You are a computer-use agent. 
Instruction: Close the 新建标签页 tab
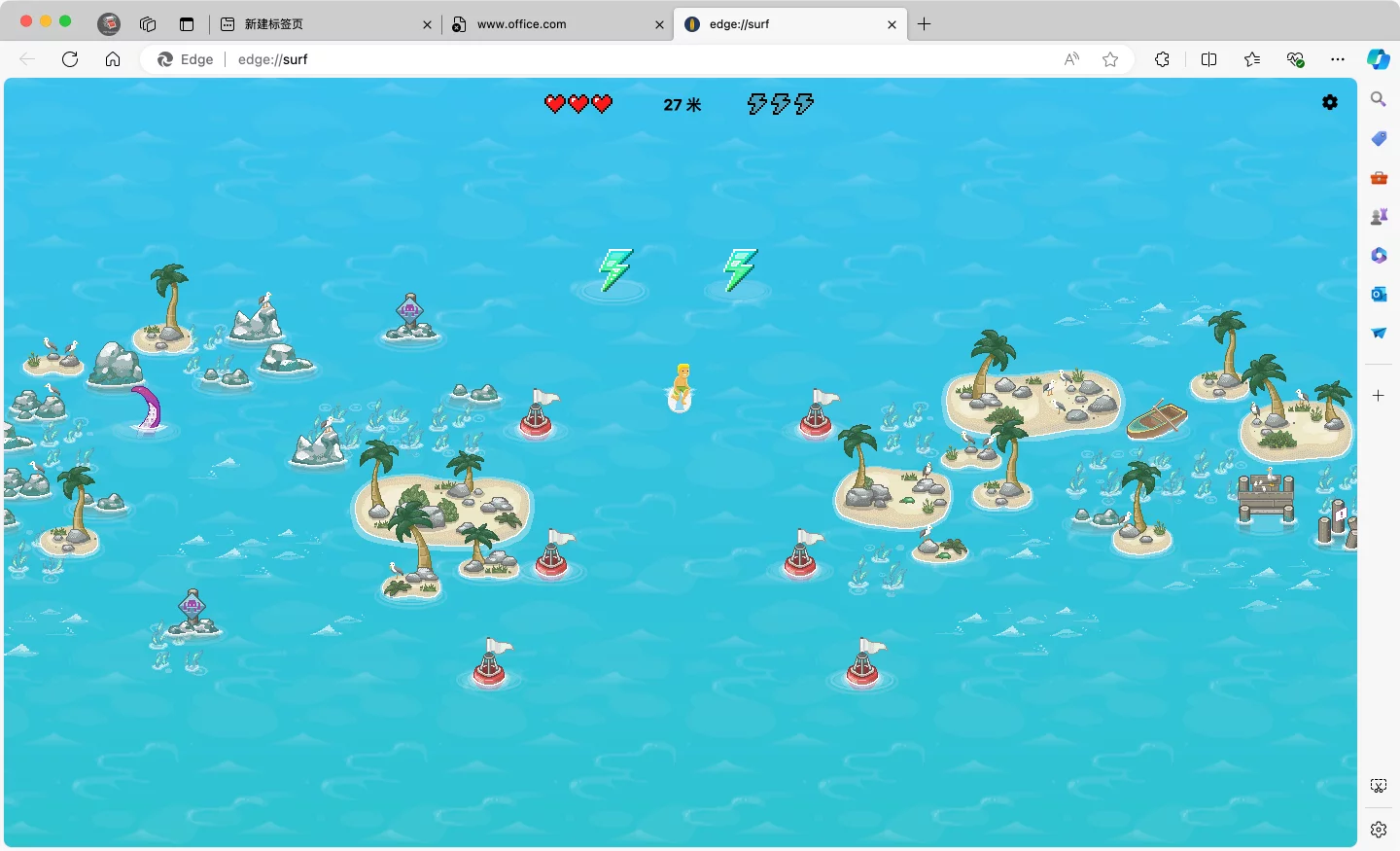point(427,24)
